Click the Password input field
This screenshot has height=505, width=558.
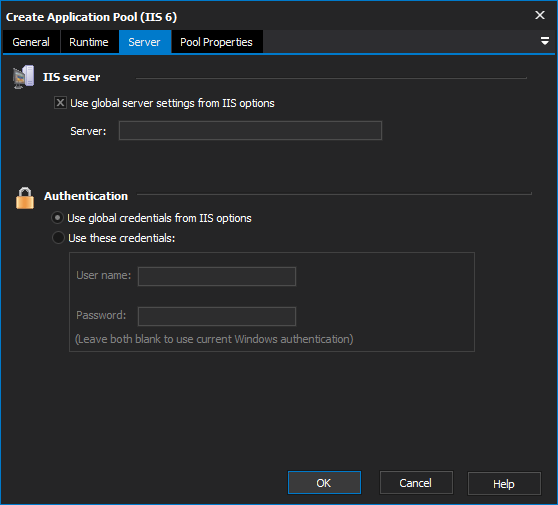tap(217, 316)
